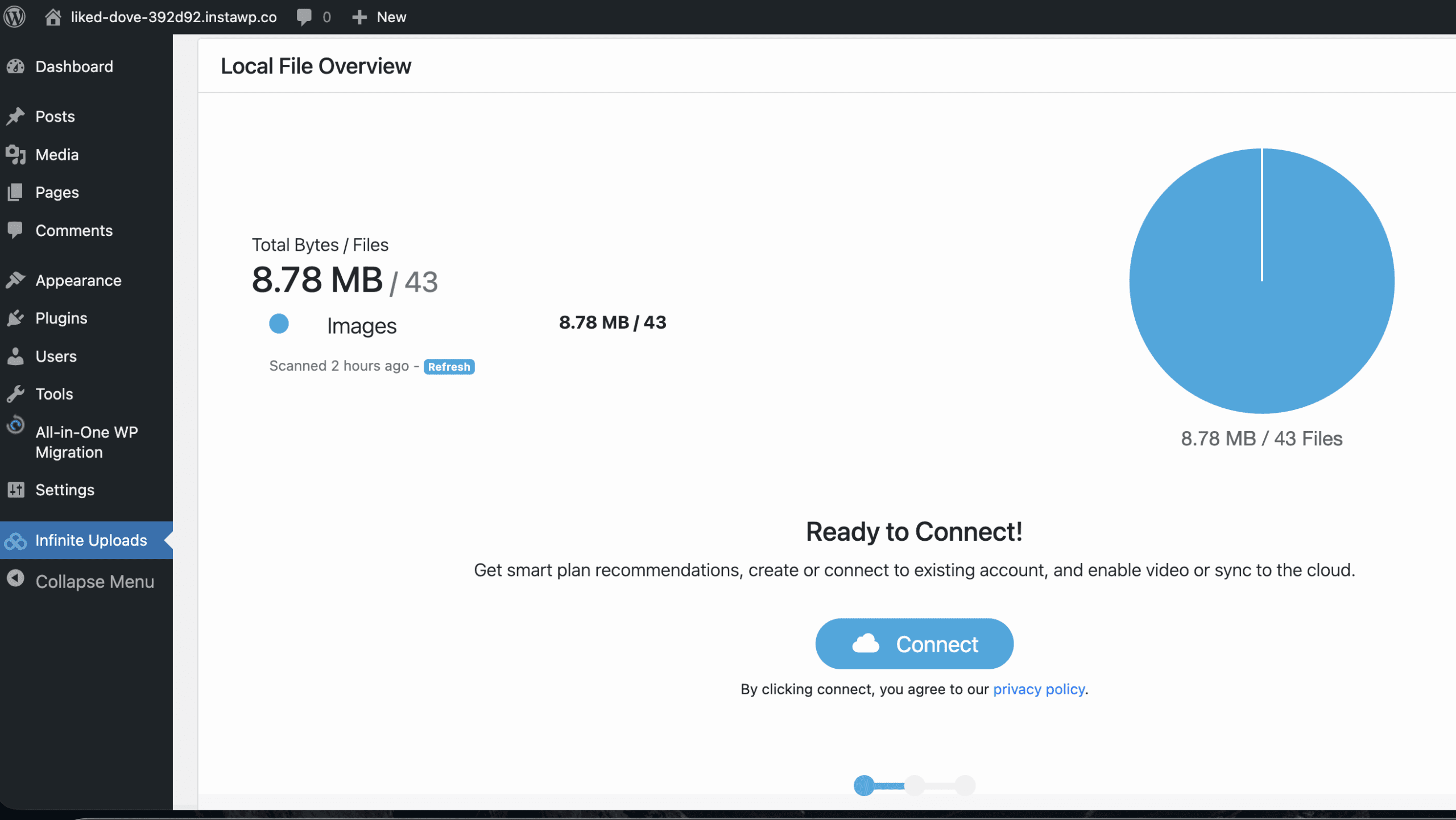Click the WordPress logo icon

point(15,16)
